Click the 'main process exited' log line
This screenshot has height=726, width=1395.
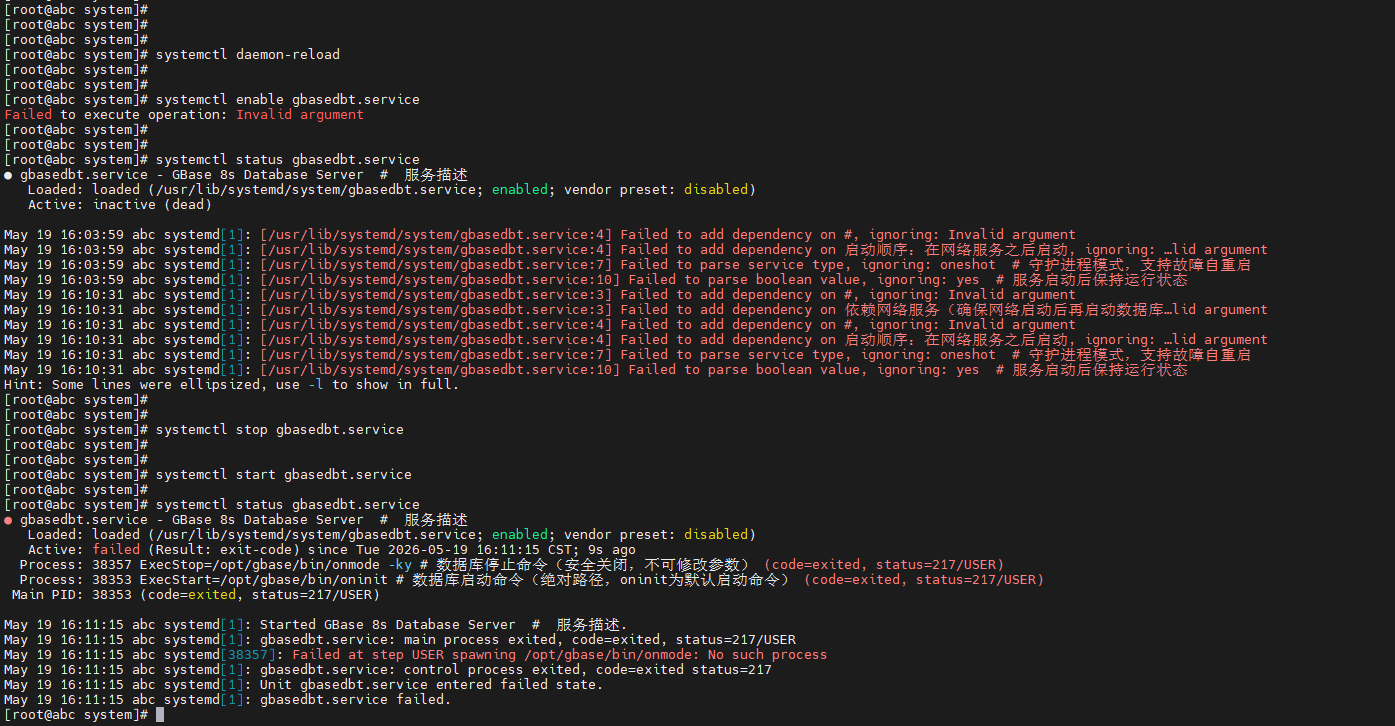click(400, 640)
